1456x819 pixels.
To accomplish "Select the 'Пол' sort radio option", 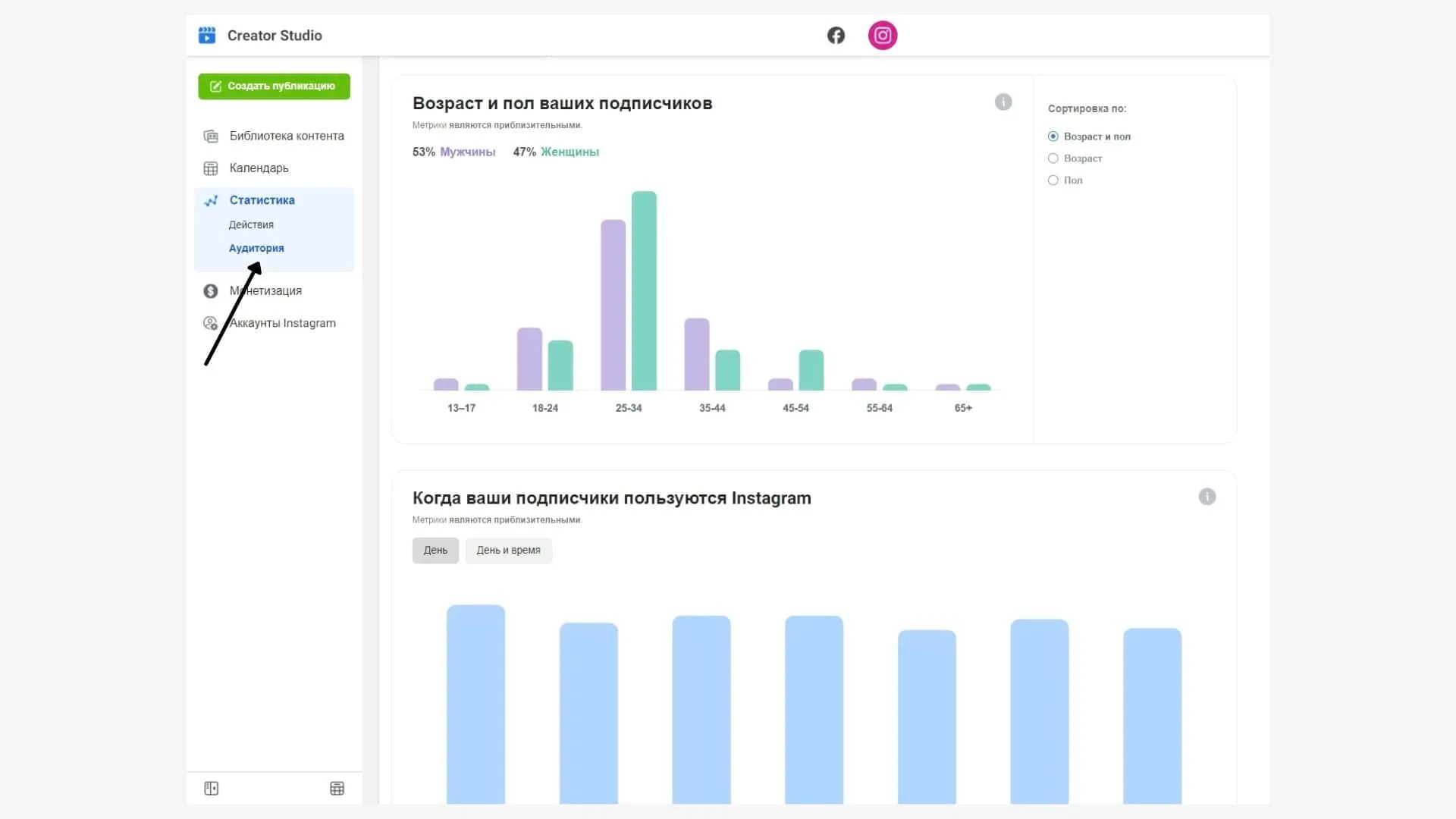I will click(x=1053, y=180).
